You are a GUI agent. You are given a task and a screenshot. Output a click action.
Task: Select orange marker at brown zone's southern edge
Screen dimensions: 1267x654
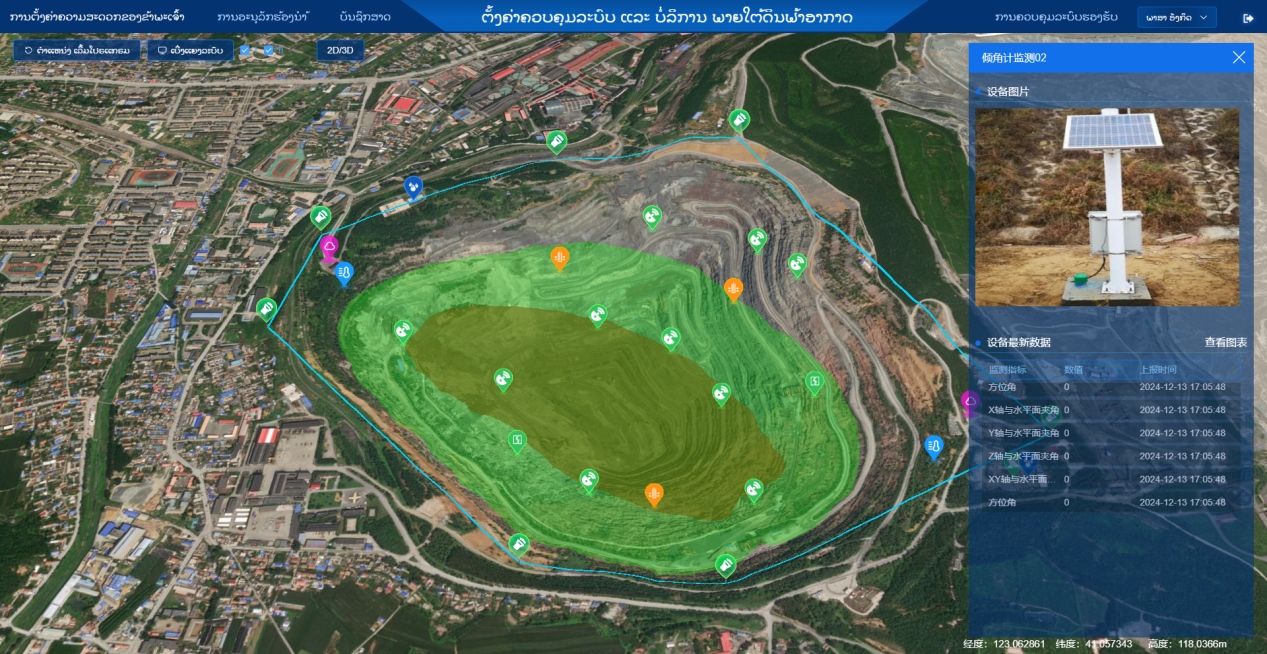coord(653,493)
